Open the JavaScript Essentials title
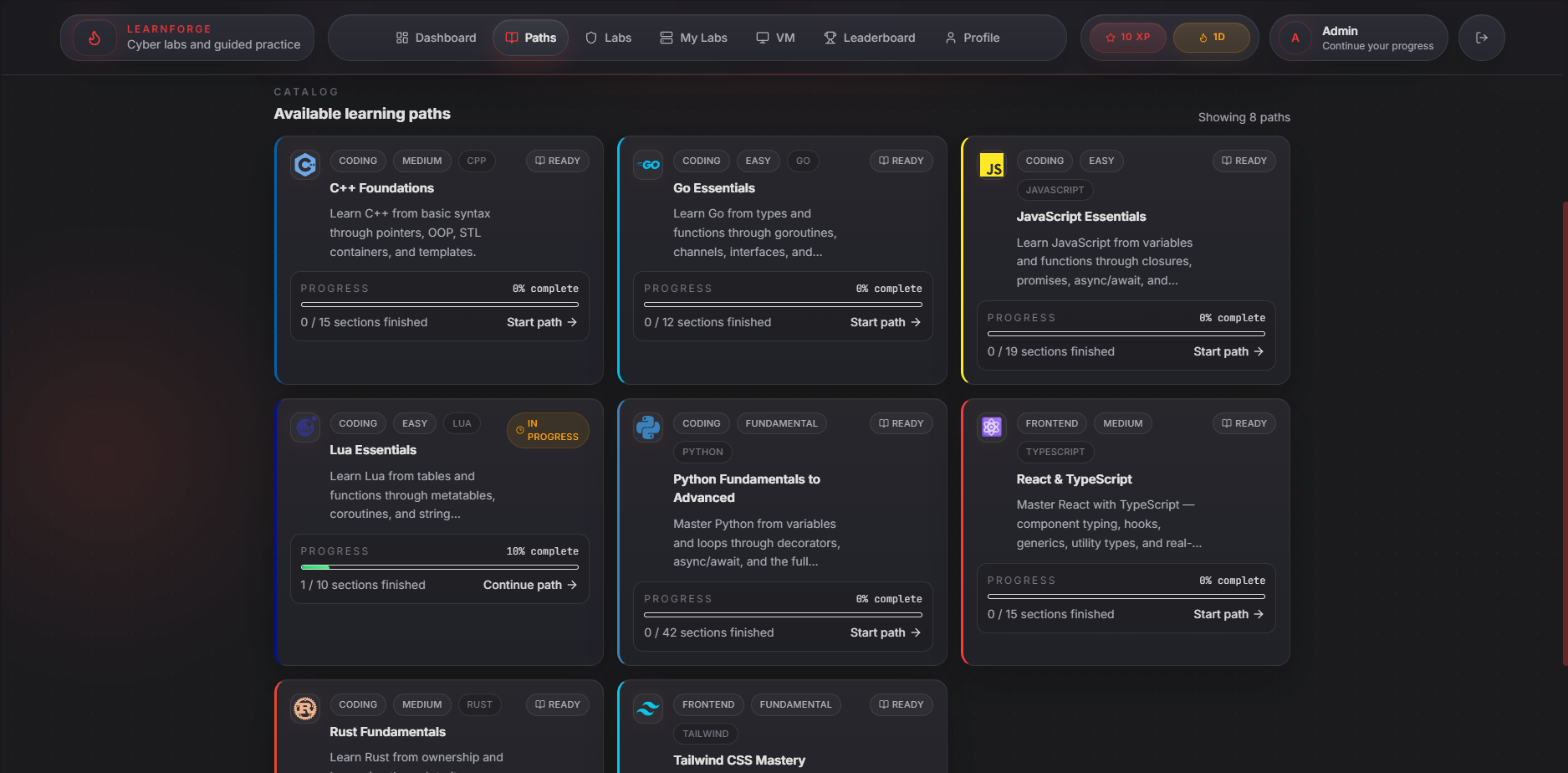The width and height of the screenshot is (1568, 773). (x=1081, y=217)
